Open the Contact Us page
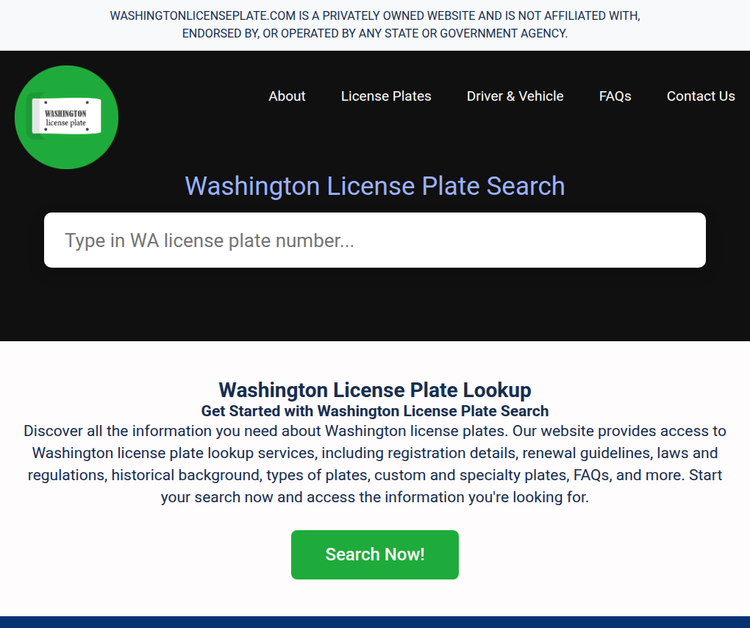This screenshot has height=628, width=750. click(701, 96)
